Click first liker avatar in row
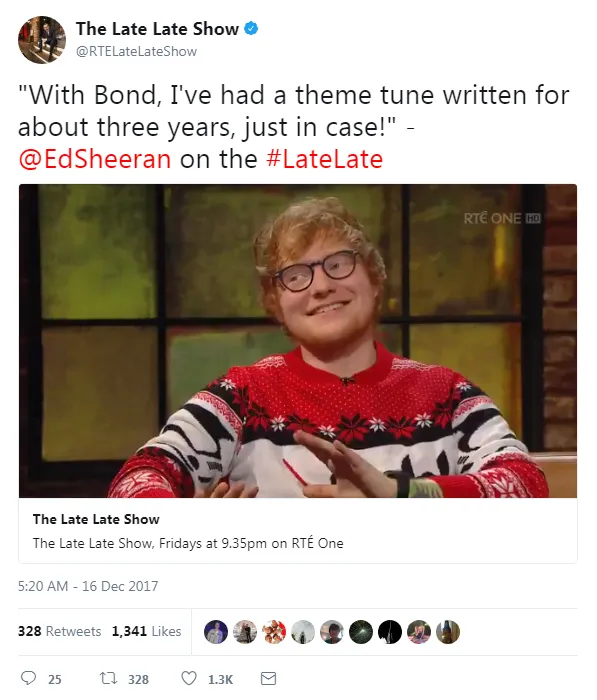The width and height of the screenshot is (597, 700). coord(216,632)
